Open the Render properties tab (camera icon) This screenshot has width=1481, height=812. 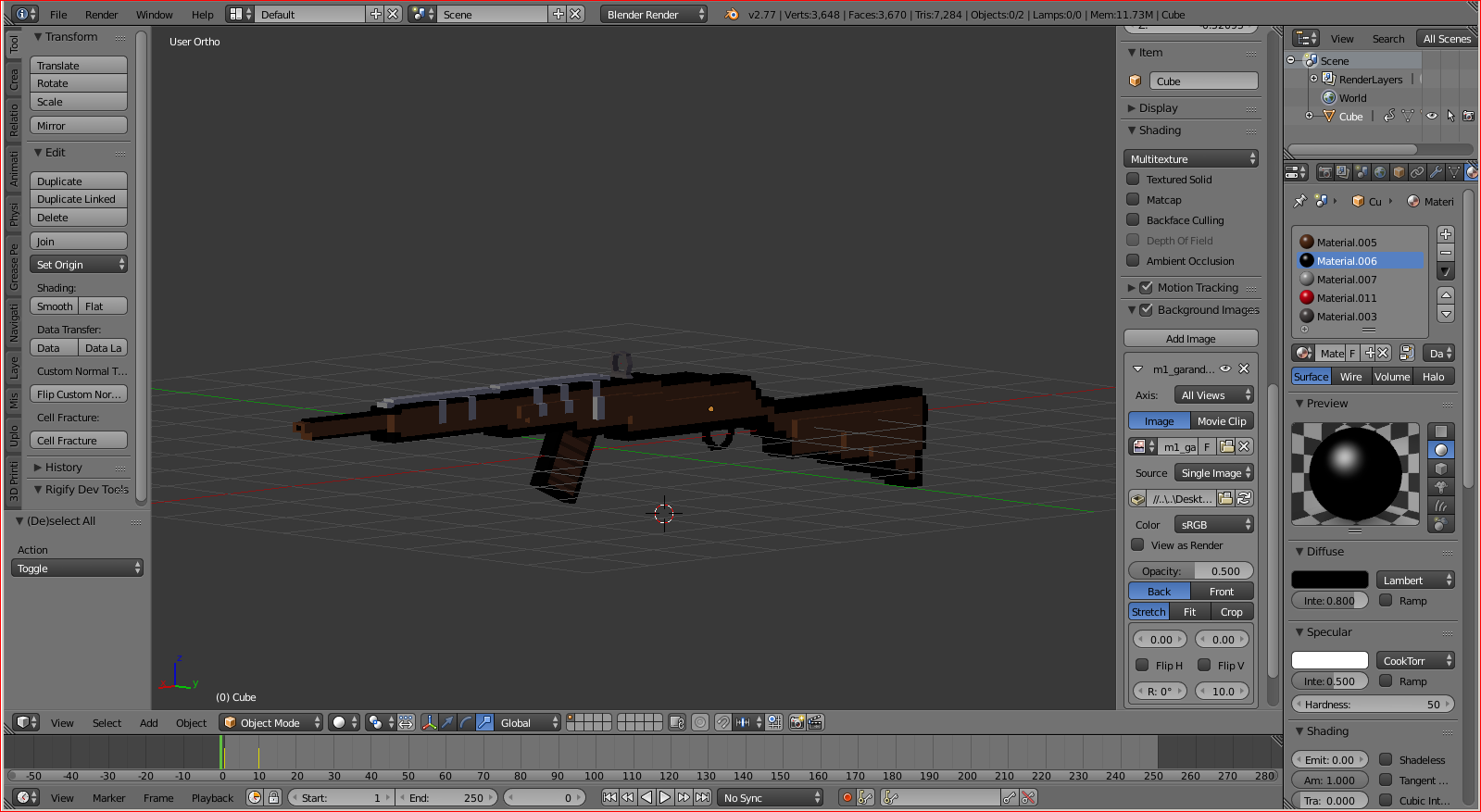click(x=1324, y=172)
